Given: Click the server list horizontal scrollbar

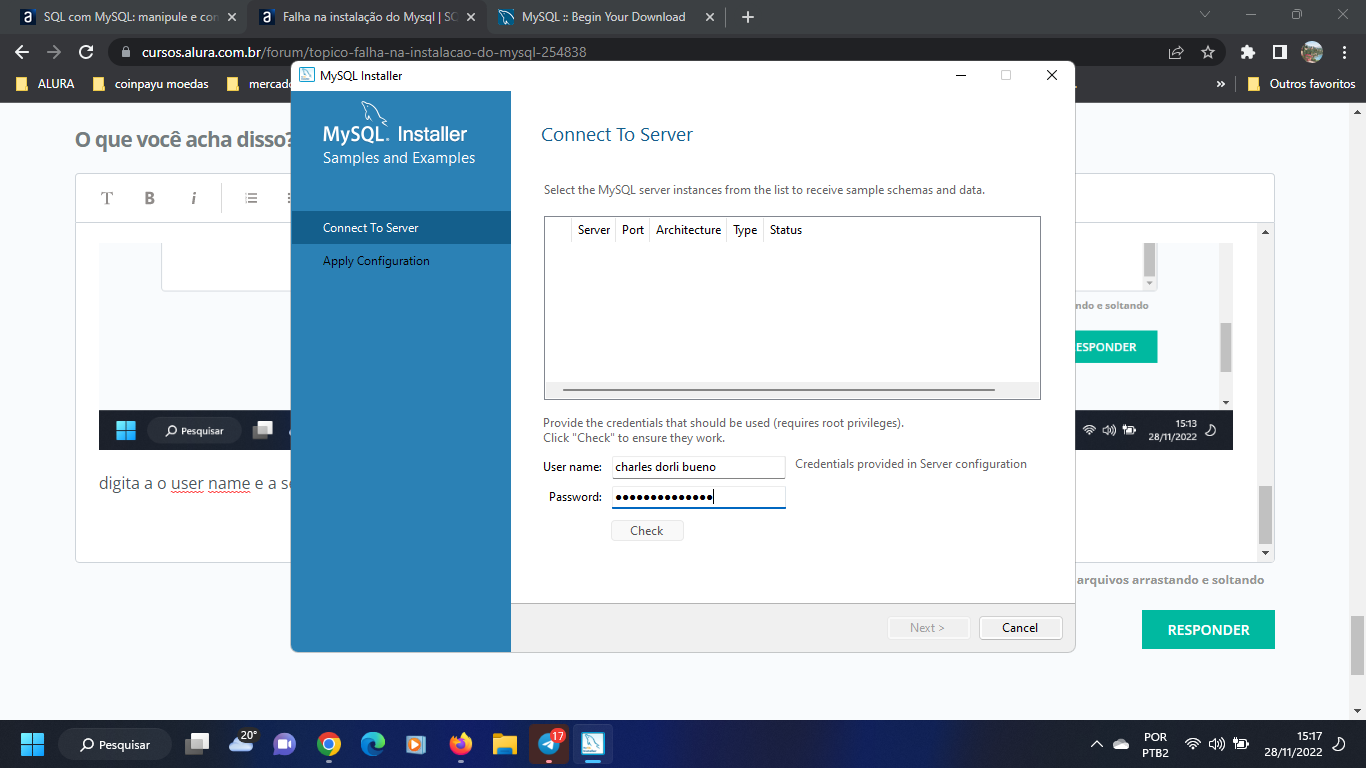Looking at the screenshot, I should point(779,389).
